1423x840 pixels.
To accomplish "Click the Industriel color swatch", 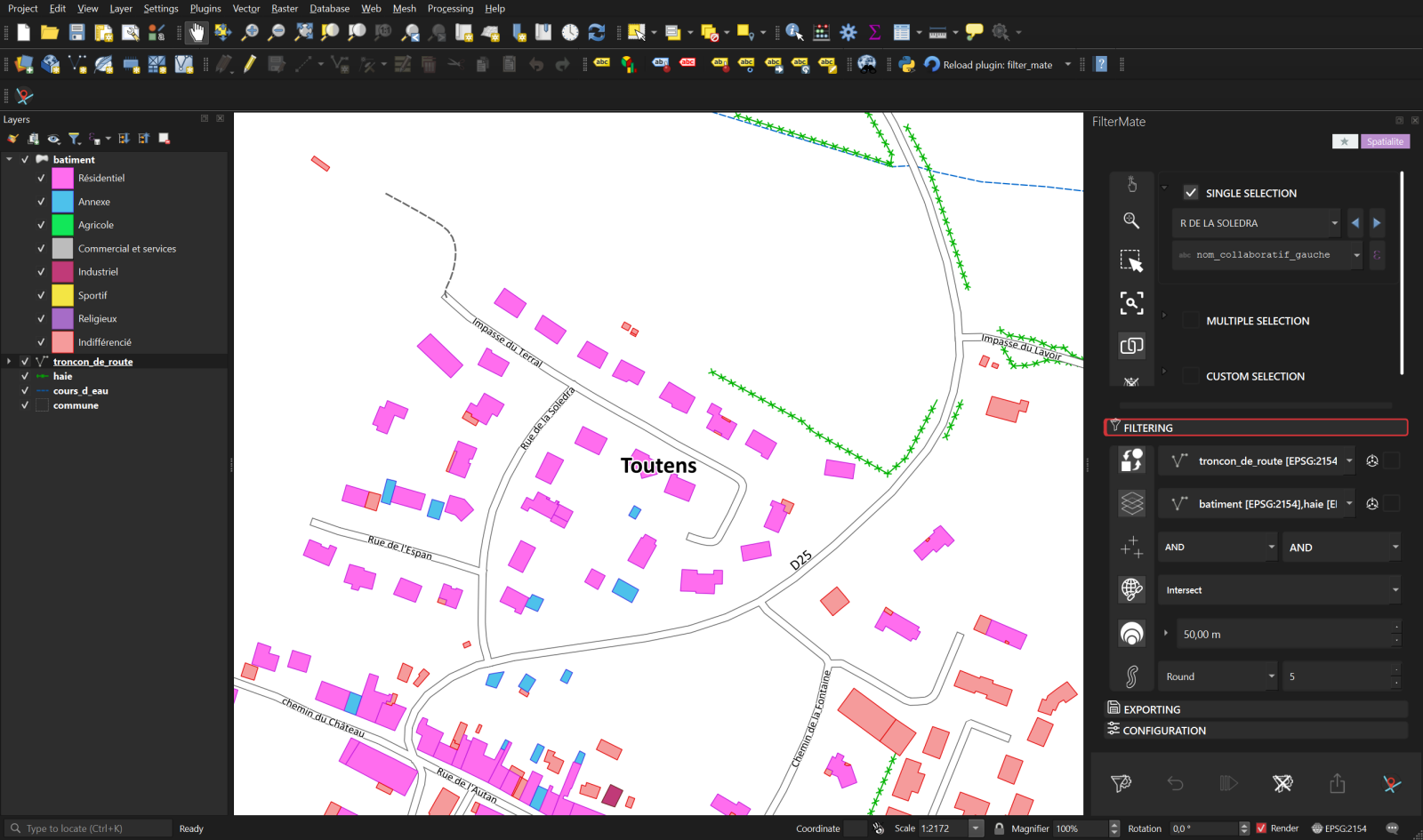I will tap(62, 272).
